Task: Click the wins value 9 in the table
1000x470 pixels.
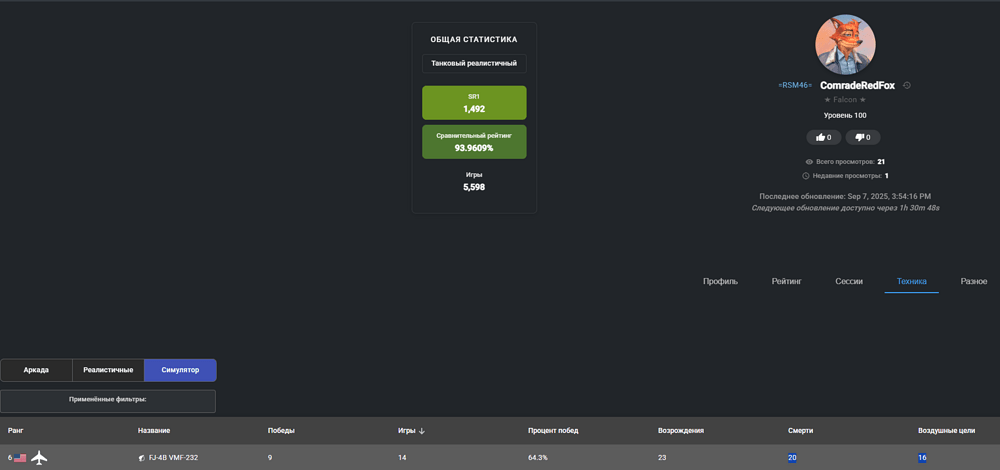Action: (270, 458)
